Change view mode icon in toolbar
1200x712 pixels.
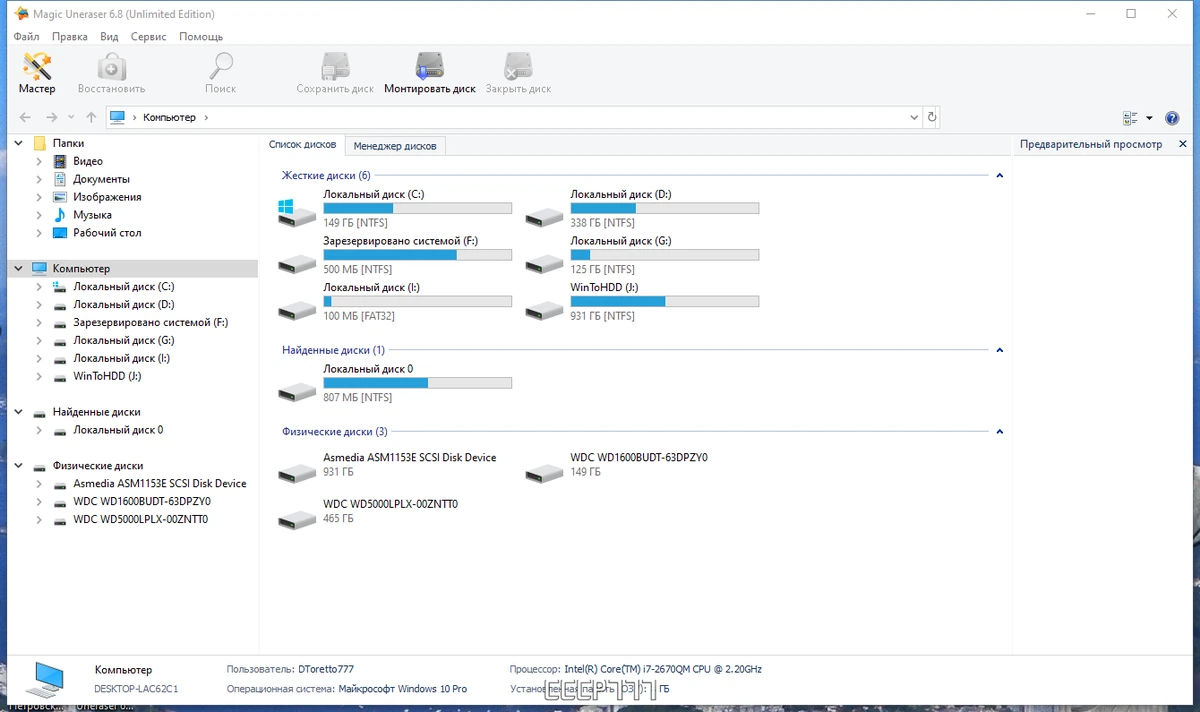coord(1131,118)
